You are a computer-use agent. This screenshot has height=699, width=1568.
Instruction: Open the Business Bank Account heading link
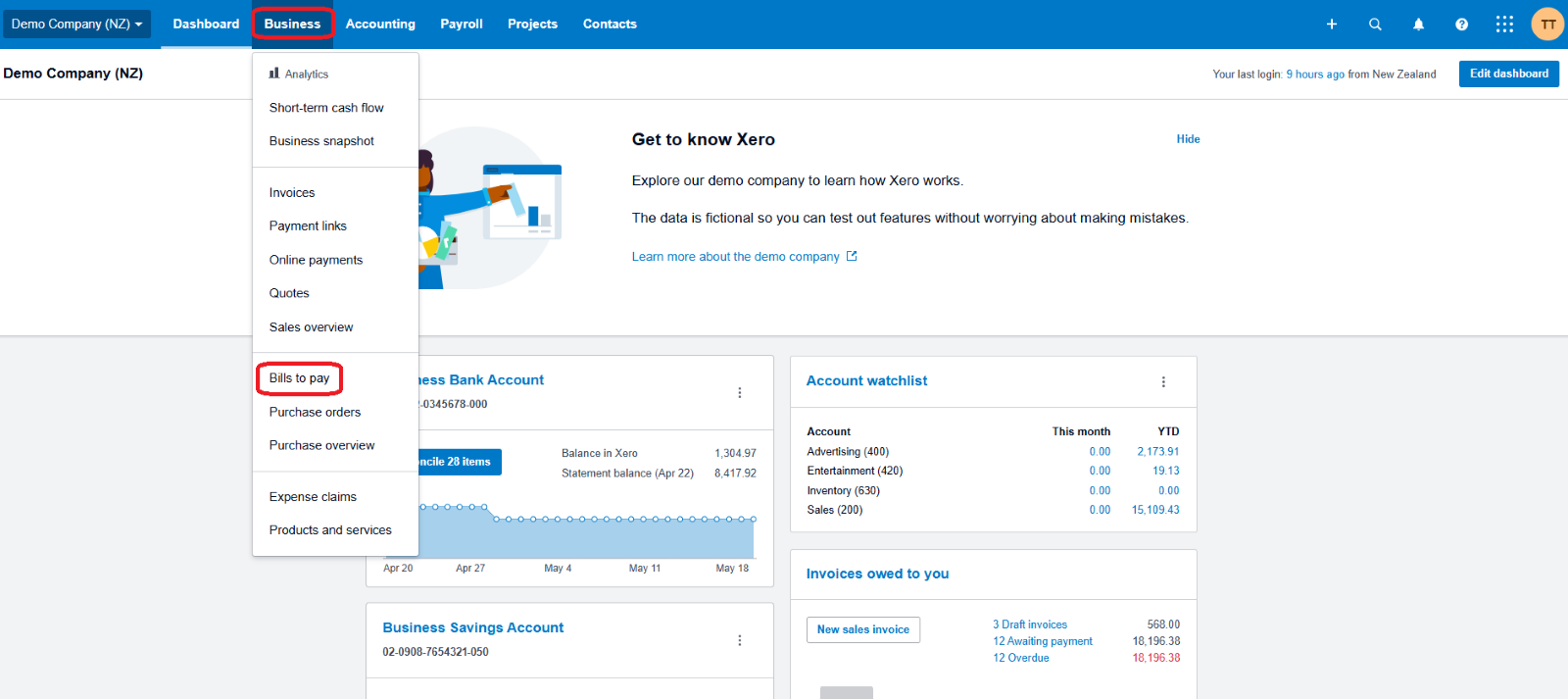click(x=481, y=380)
